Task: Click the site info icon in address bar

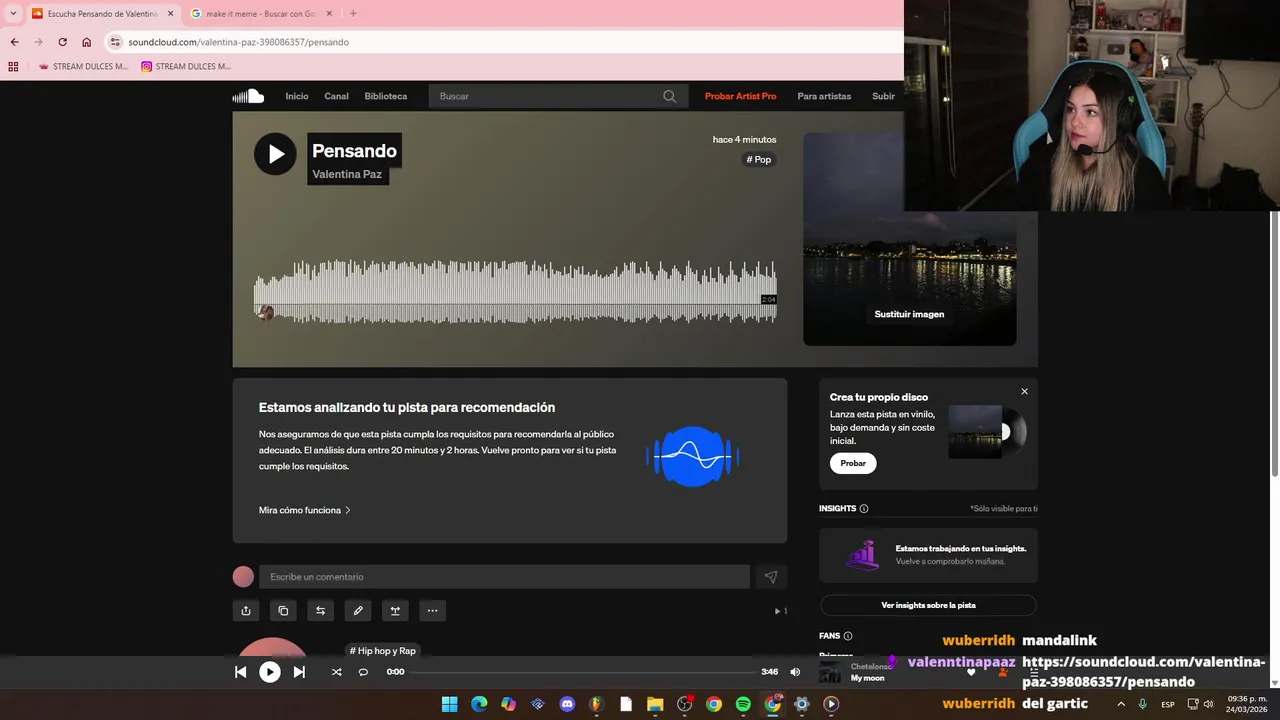Action: 115,42
